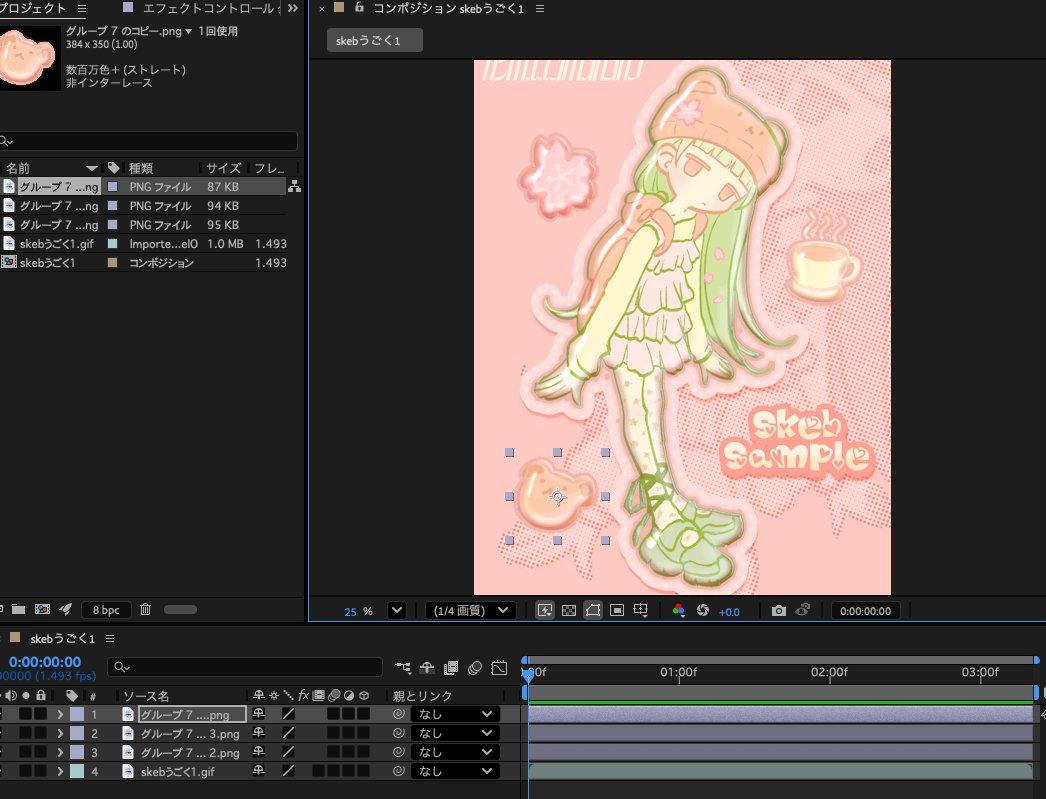Toggle fast previews in the viewer footer
Image resolution: width=1046 pixels, height=799 pixels.
544,610
